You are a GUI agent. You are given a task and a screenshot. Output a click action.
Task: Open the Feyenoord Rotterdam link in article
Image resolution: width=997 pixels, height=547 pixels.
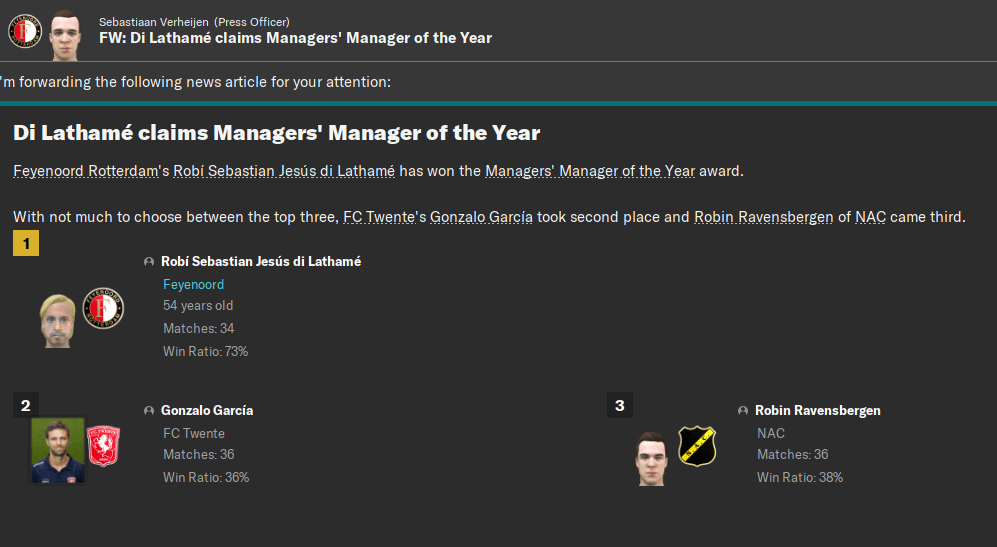point(86,171)
